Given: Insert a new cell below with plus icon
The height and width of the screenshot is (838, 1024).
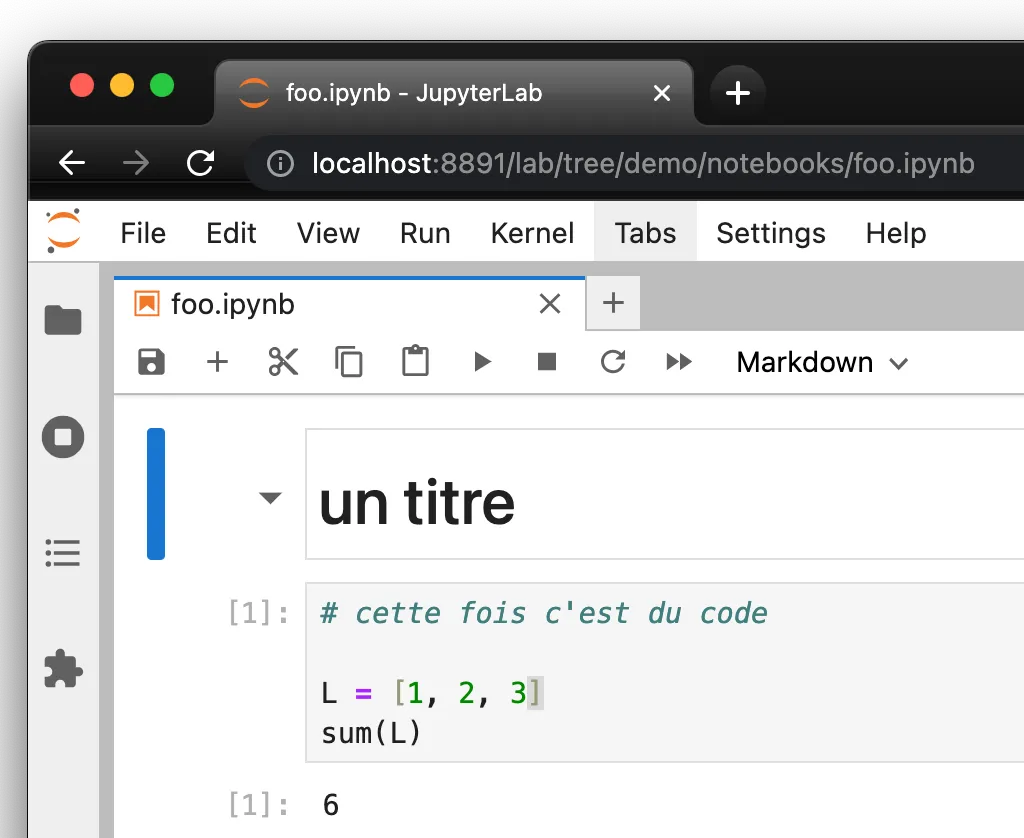Looking at the screenshot, I should (217, 362).
